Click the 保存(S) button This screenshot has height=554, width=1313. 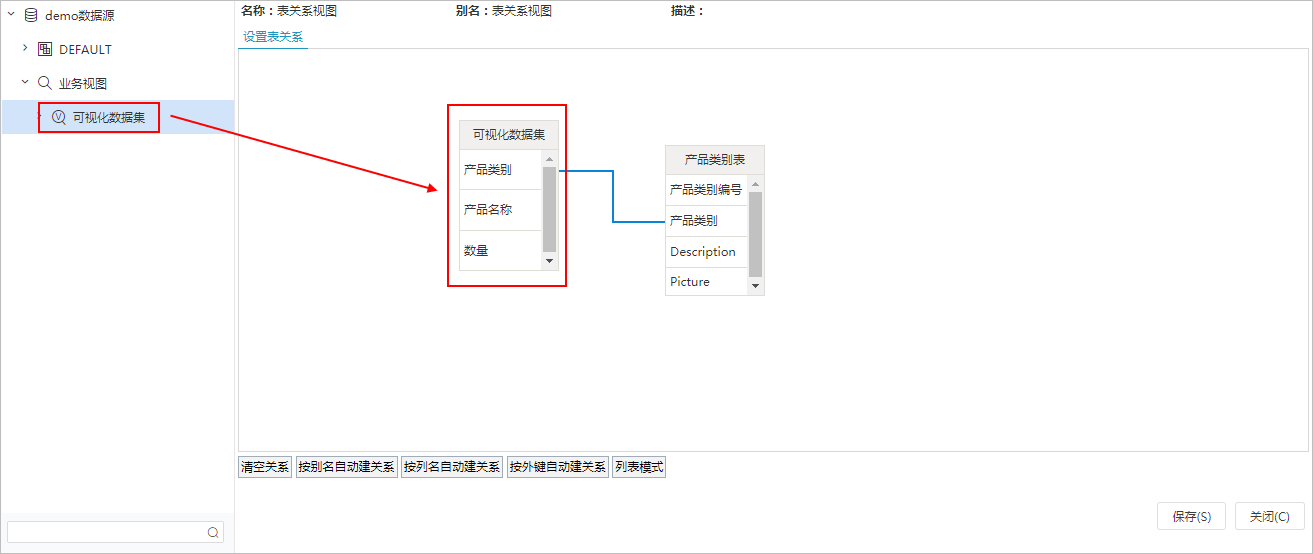click(1192, 517)
